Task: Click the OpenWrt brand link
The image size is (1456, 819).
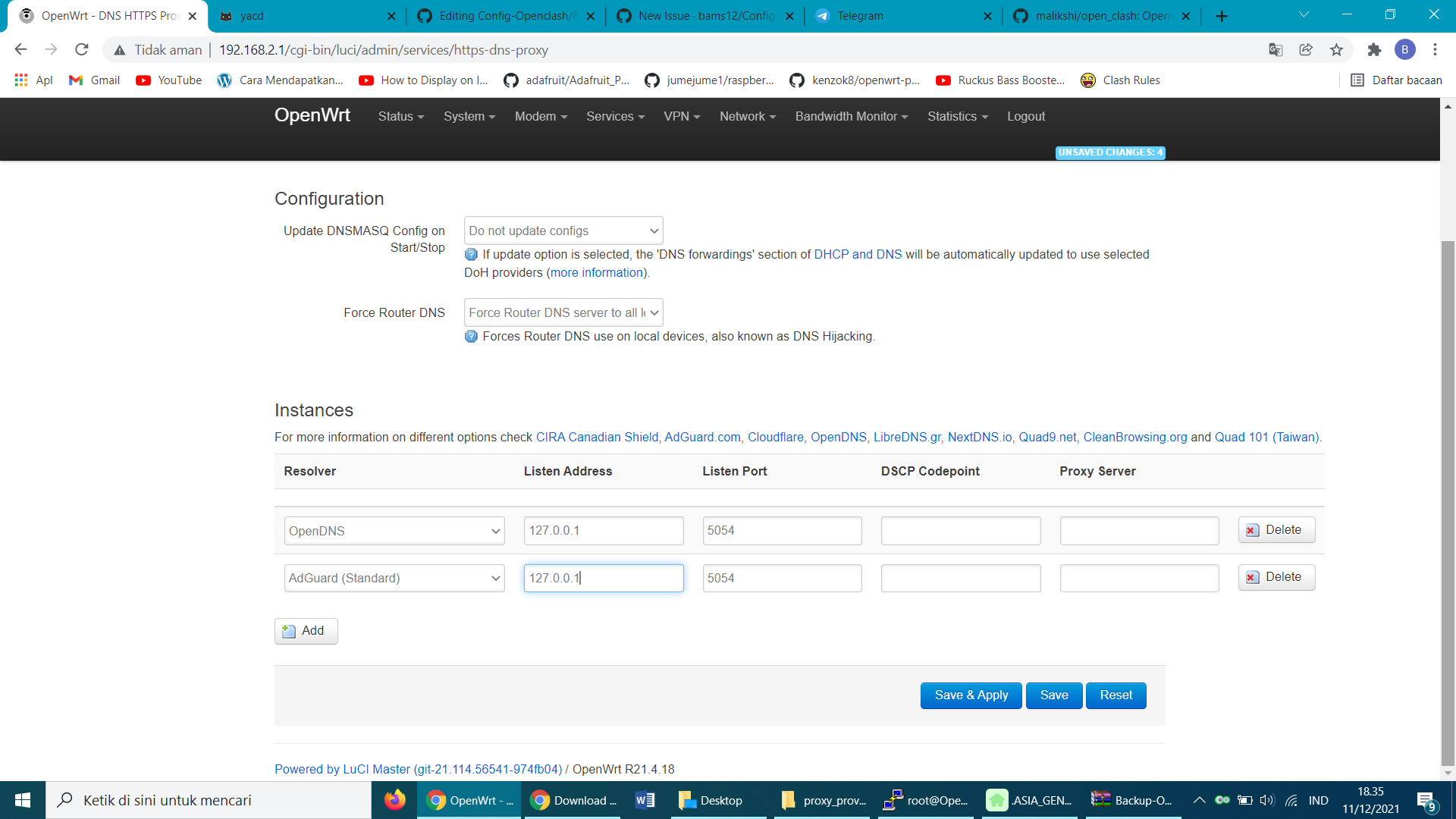Action: click(x=312, y=115)
